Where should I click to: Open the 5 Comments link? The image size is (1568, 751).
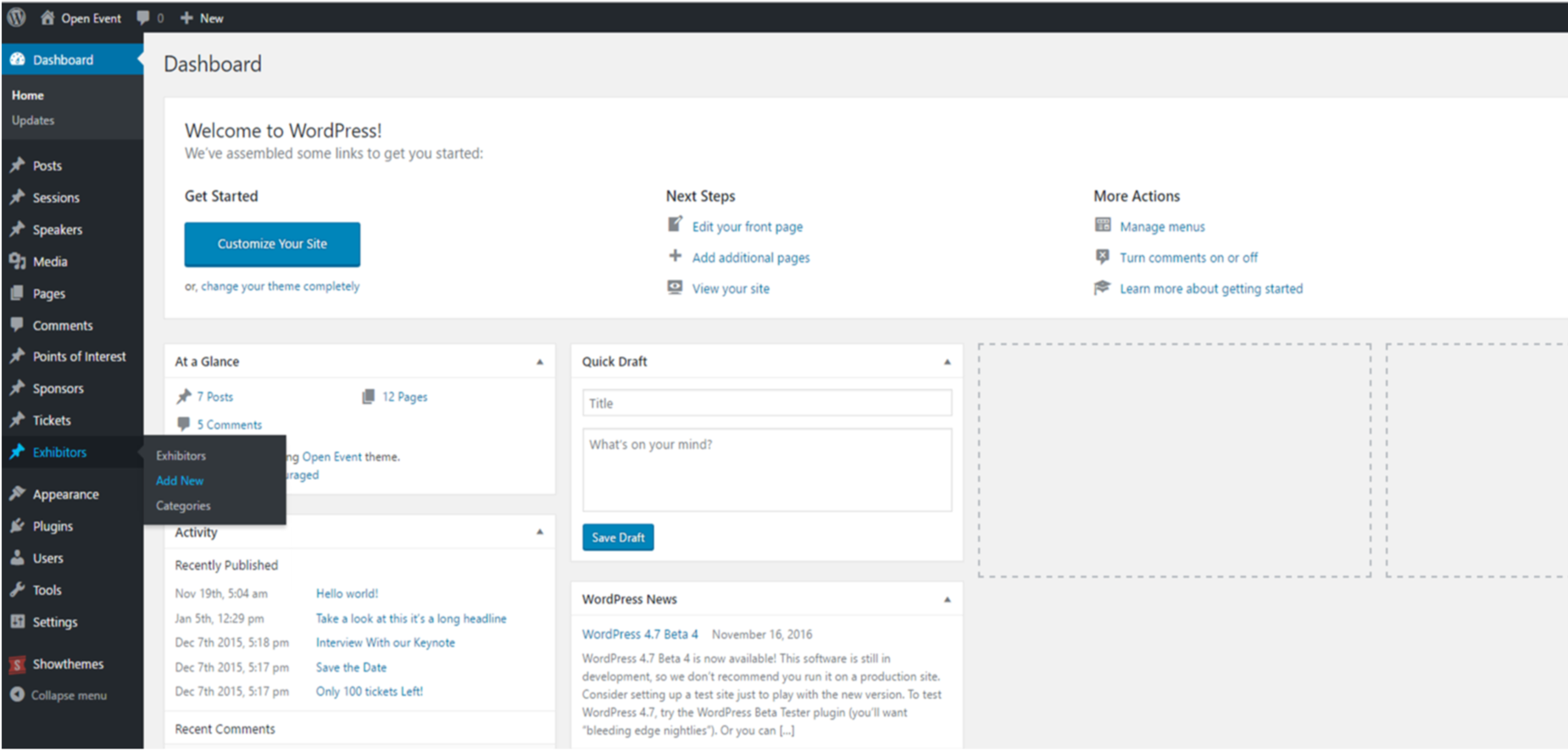229,425
